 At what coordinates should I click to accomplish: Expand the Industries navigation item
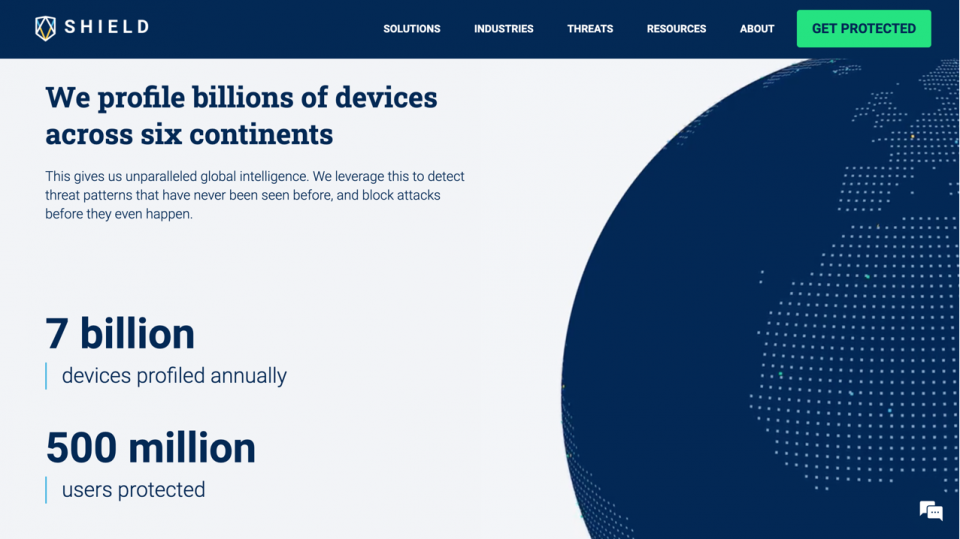tap(503, 29)
